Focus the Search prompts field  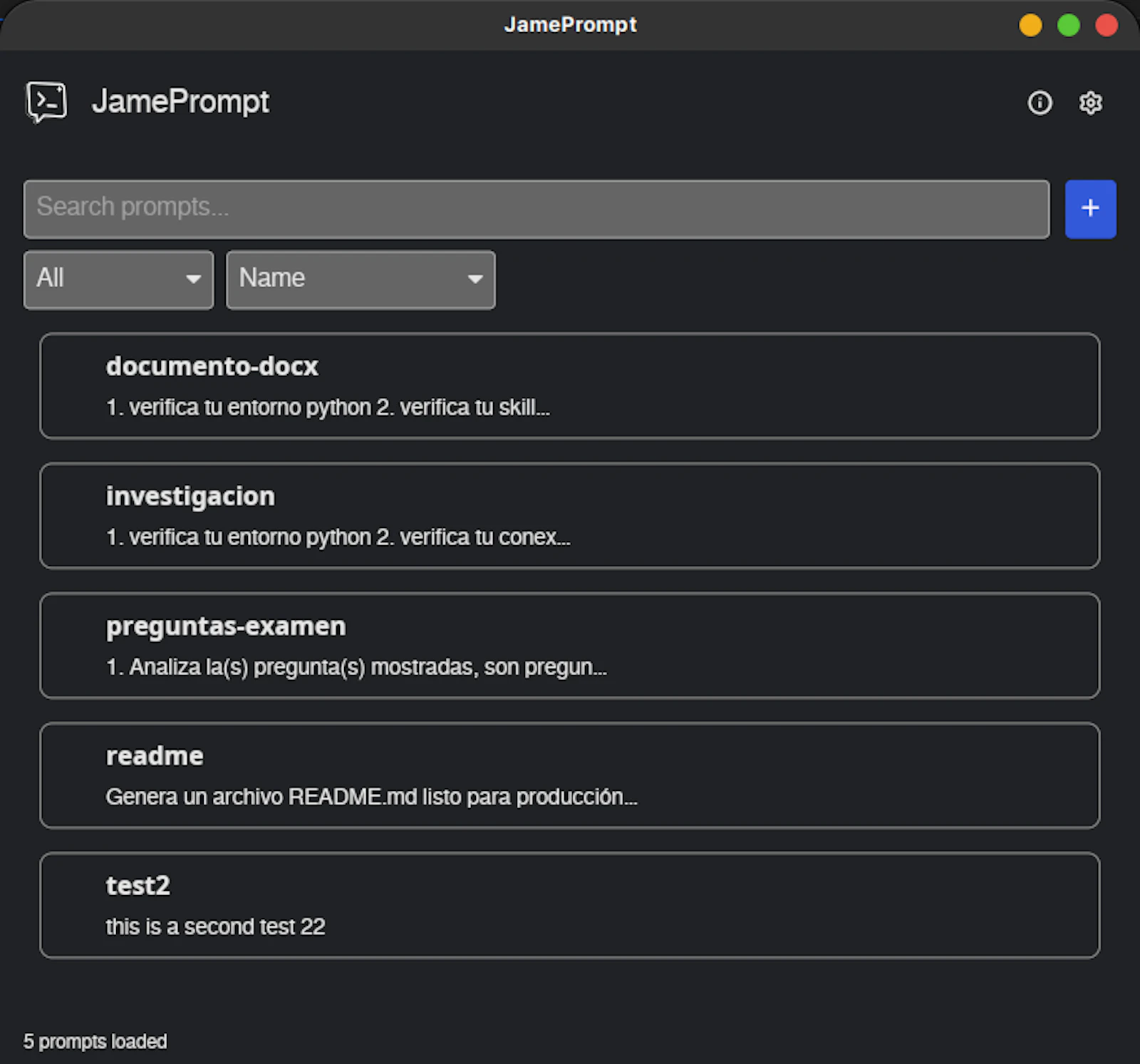tap(537, 209)
